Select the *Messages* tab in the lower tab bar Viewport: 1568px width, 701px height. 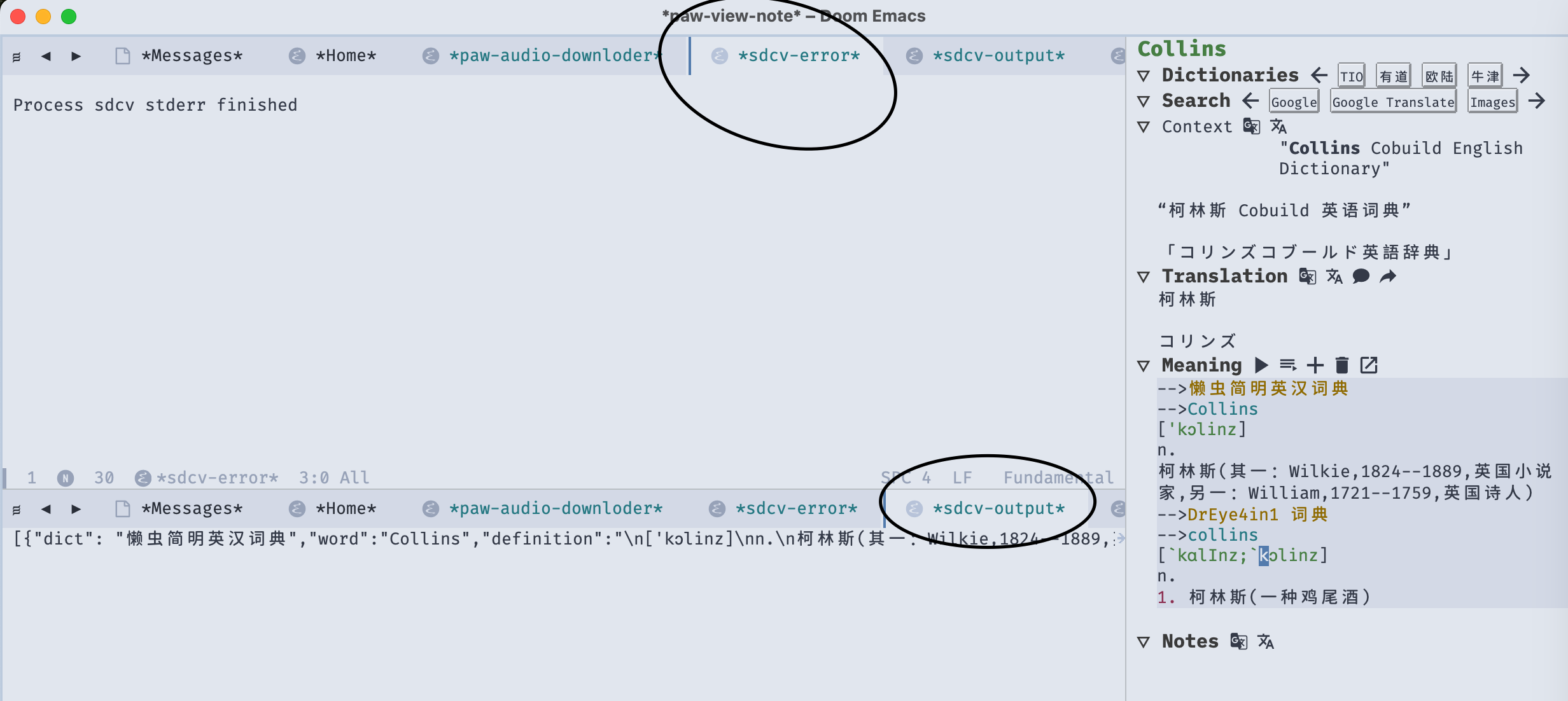click(179, 509)
